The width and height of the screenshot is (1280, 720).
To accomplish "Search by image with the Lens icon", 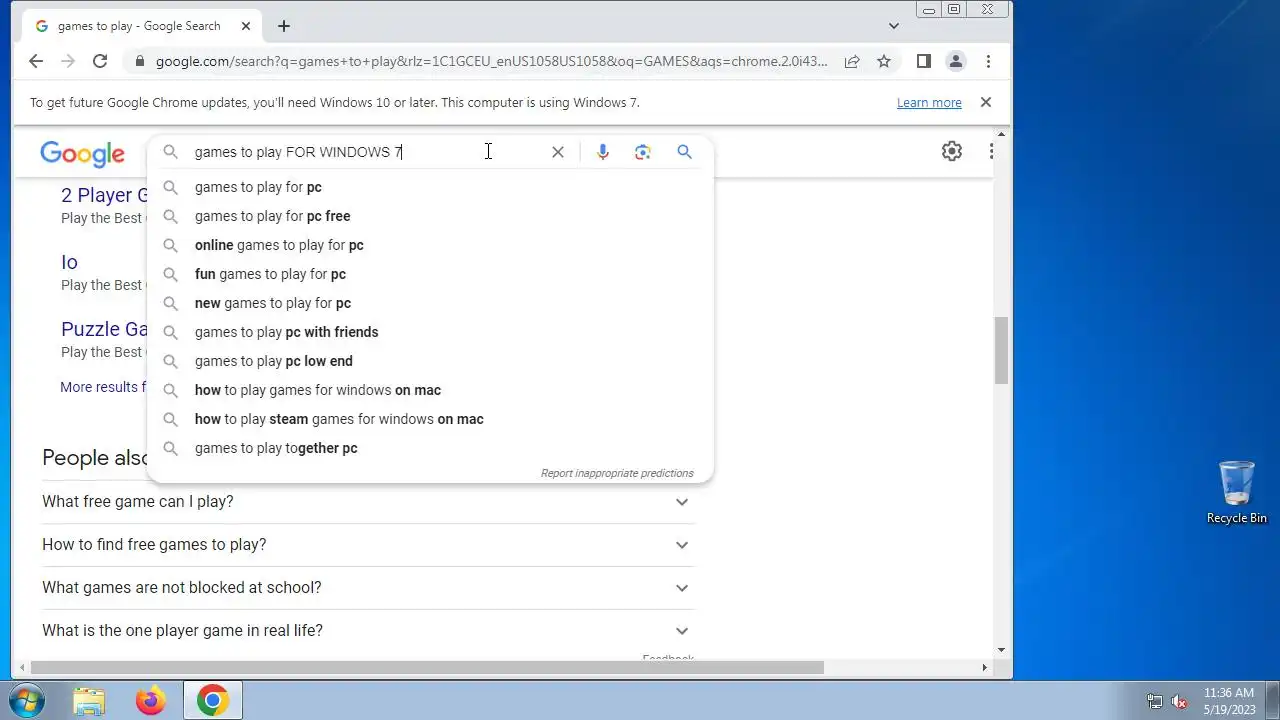I will pyautogui.click(x=643, y=152).
